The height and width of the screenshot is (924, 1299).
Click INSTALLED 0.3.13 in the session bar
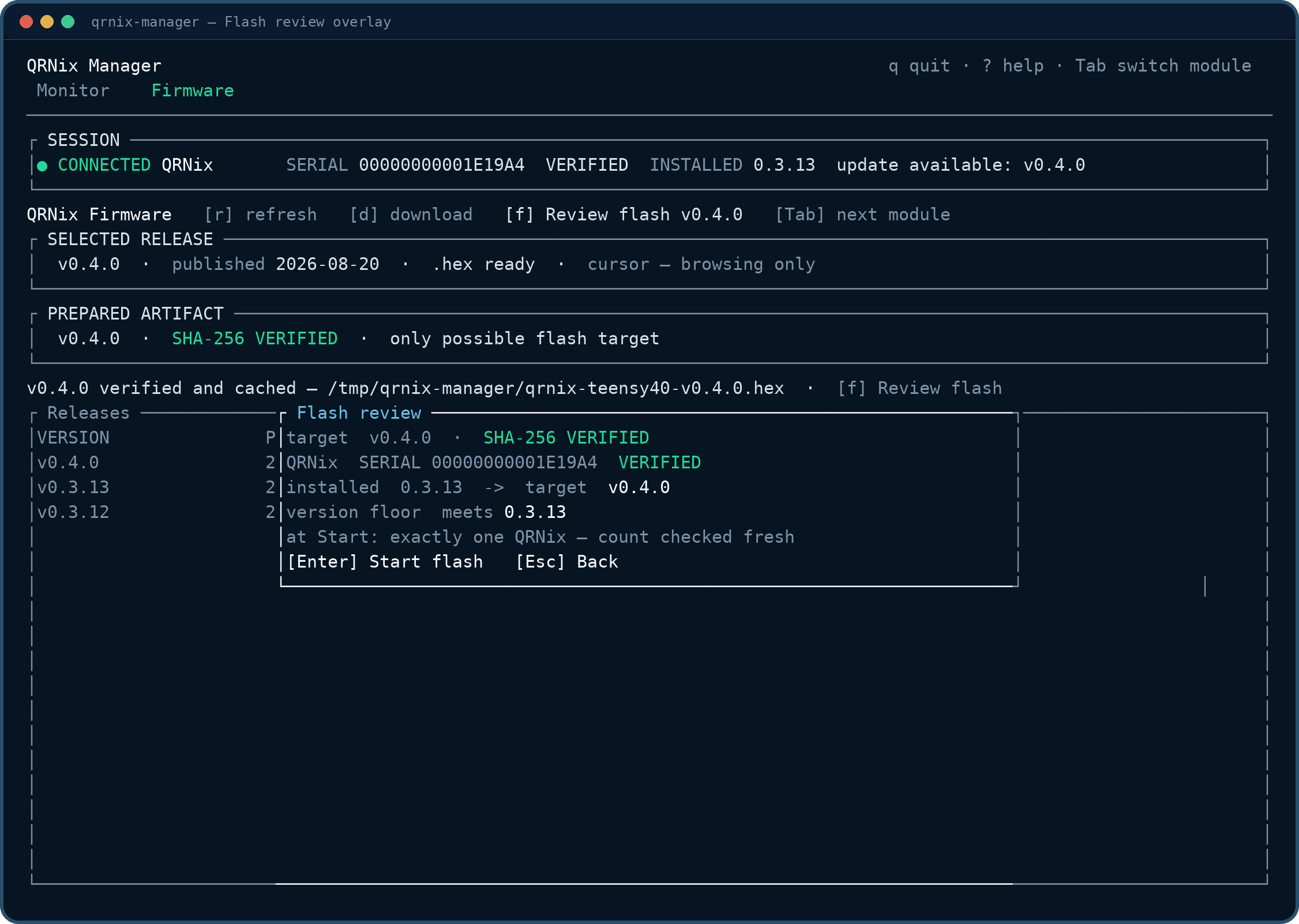click(733, 165)
